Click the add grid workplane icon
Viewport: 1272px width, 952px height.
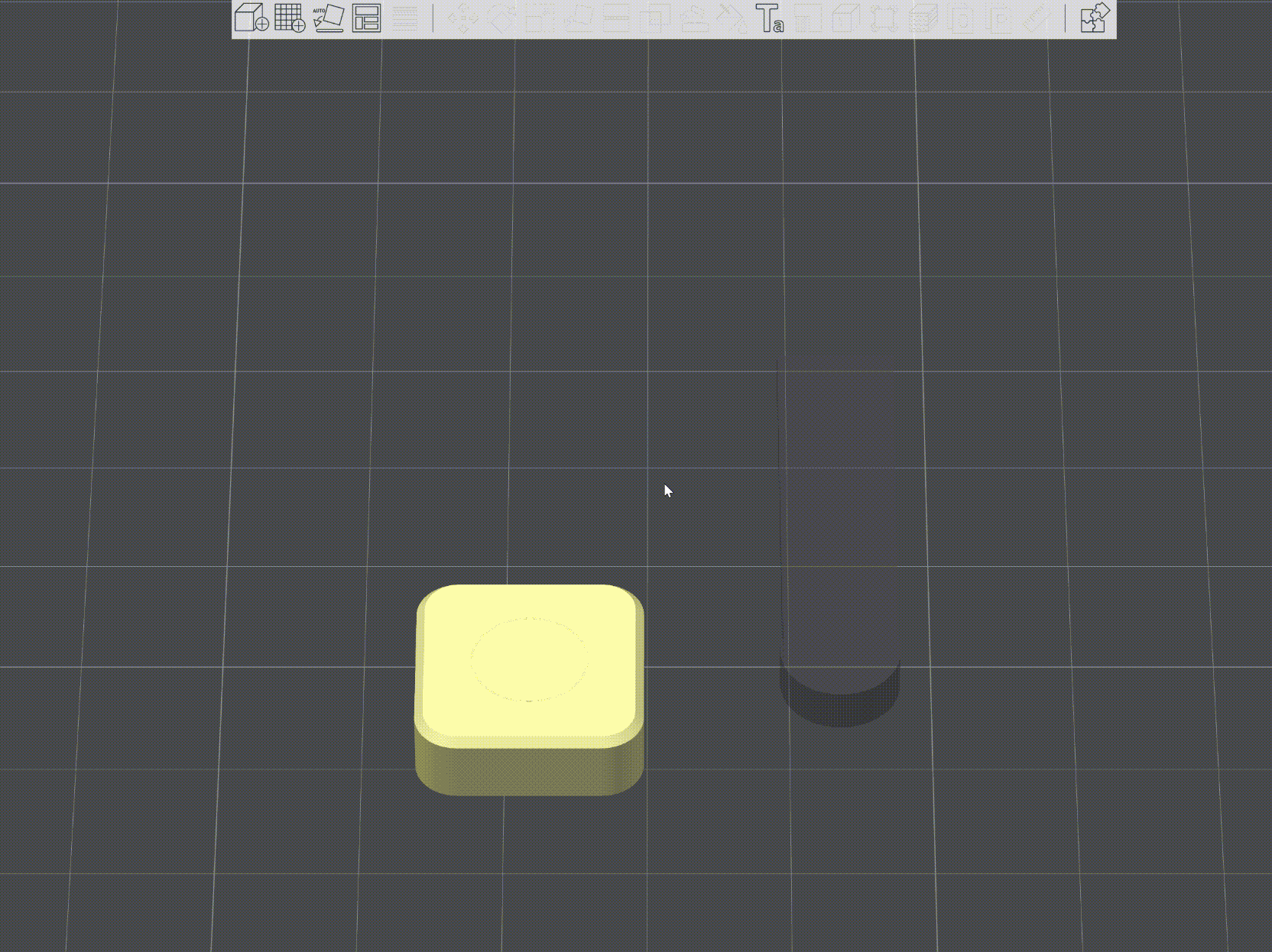[x=290, y=18]
